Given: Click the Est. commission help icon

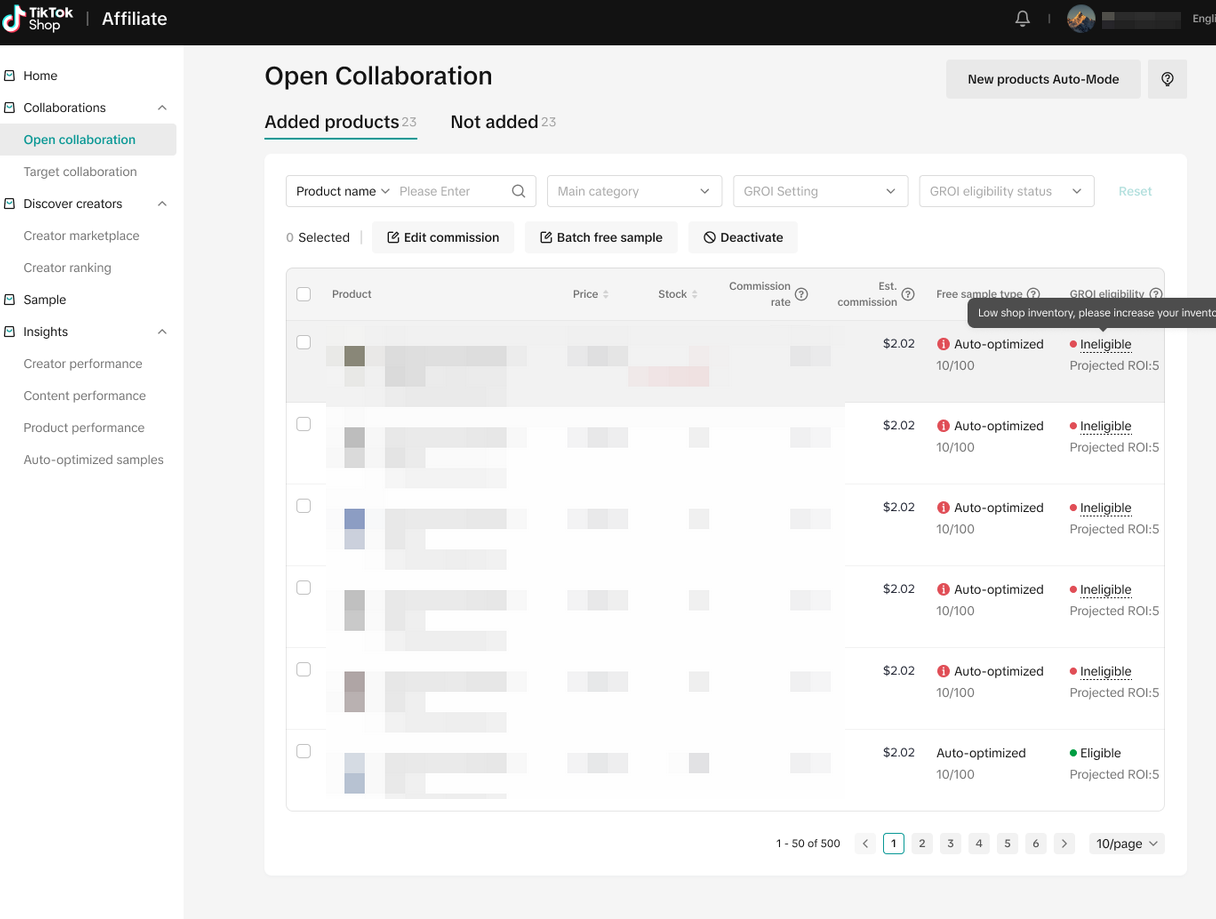Looking at the screenshot, I should [908, 294].
